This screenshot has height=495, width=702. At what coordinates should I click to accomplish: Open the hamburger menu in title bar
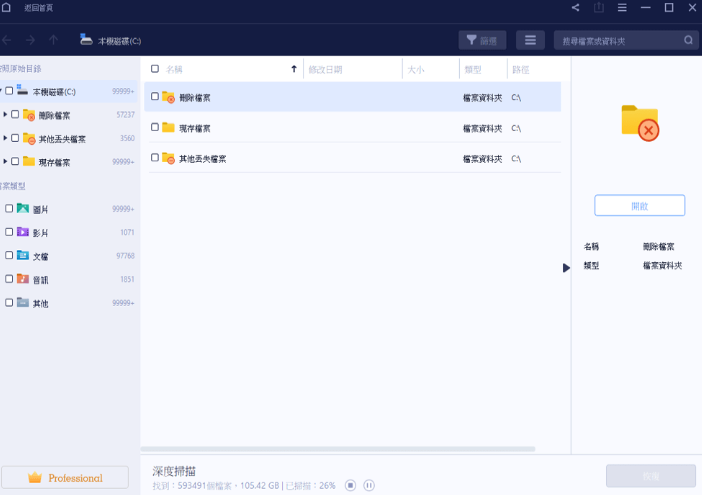[622, 8]
